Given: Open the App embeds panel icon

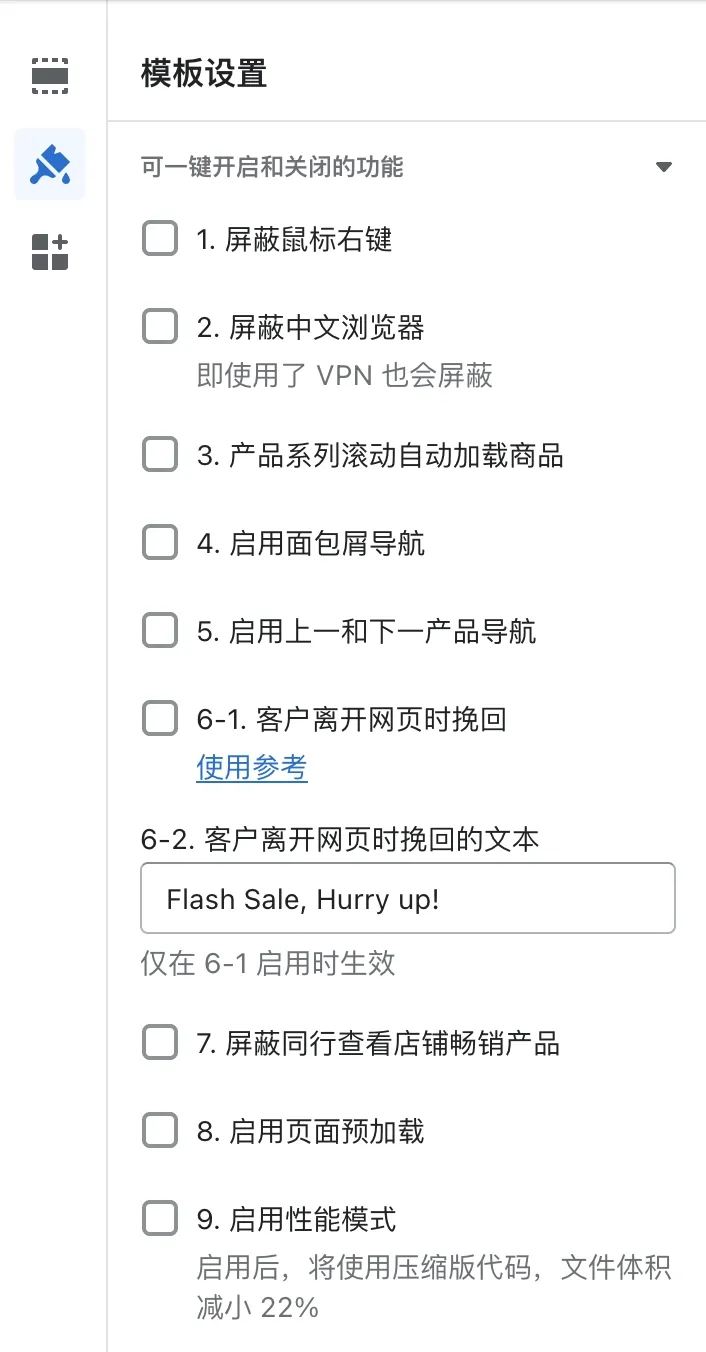Looking at the screenshot, I should [x=49, y=253].
